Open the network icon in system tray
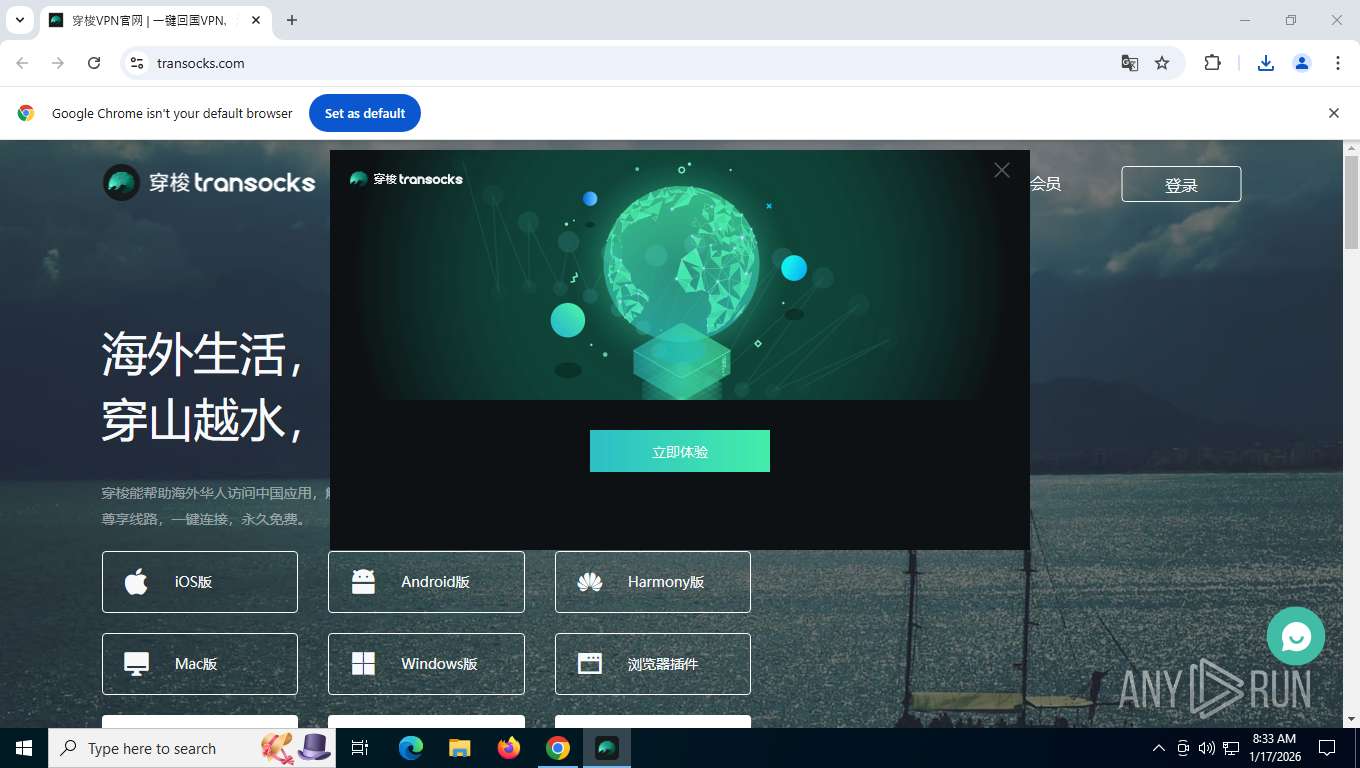This screenshot has height=768, width=1360. coord(1231,748)
